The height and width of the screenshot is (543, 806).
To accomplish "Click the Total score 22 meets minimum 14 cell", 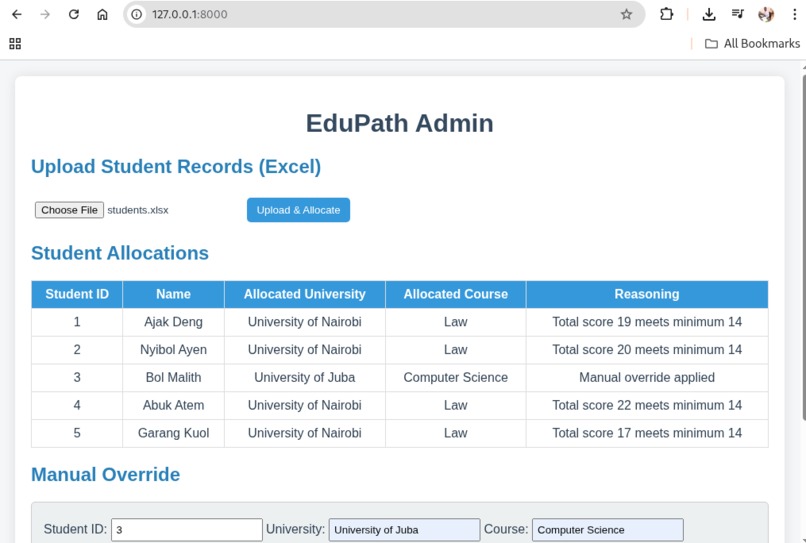I will click(647, 405).
